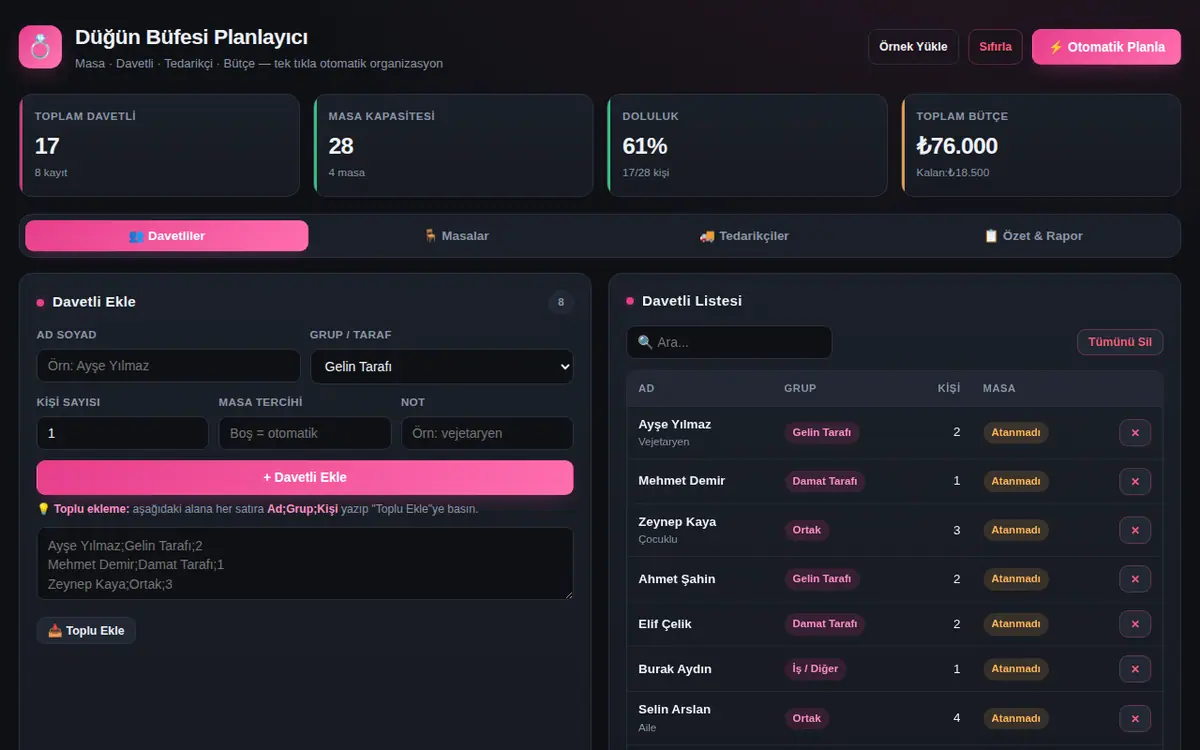Click the Not input field

pyautogui.click(x=487, y=433)
